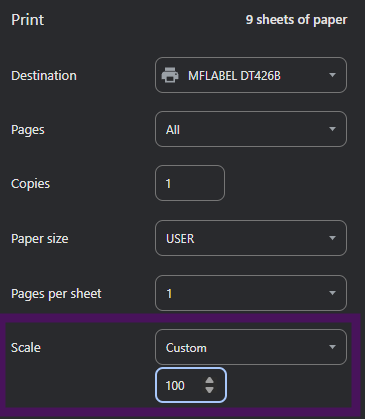Open the Pages dropdown set to All
This screenshot has width=365, height=419.
(251, 129)
